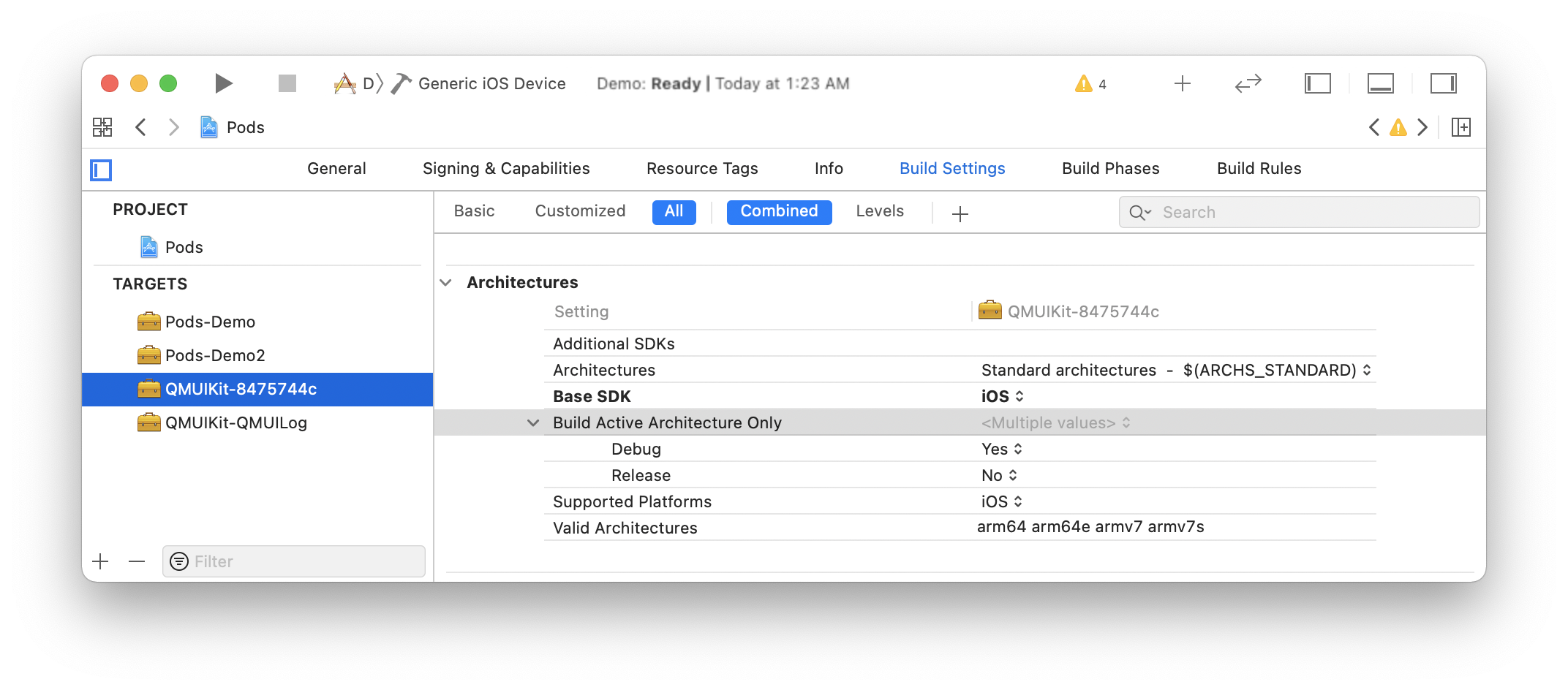1568x690 pixels.
Task: Collapse Build Active Architecture Only row
Action: point(534,423)
